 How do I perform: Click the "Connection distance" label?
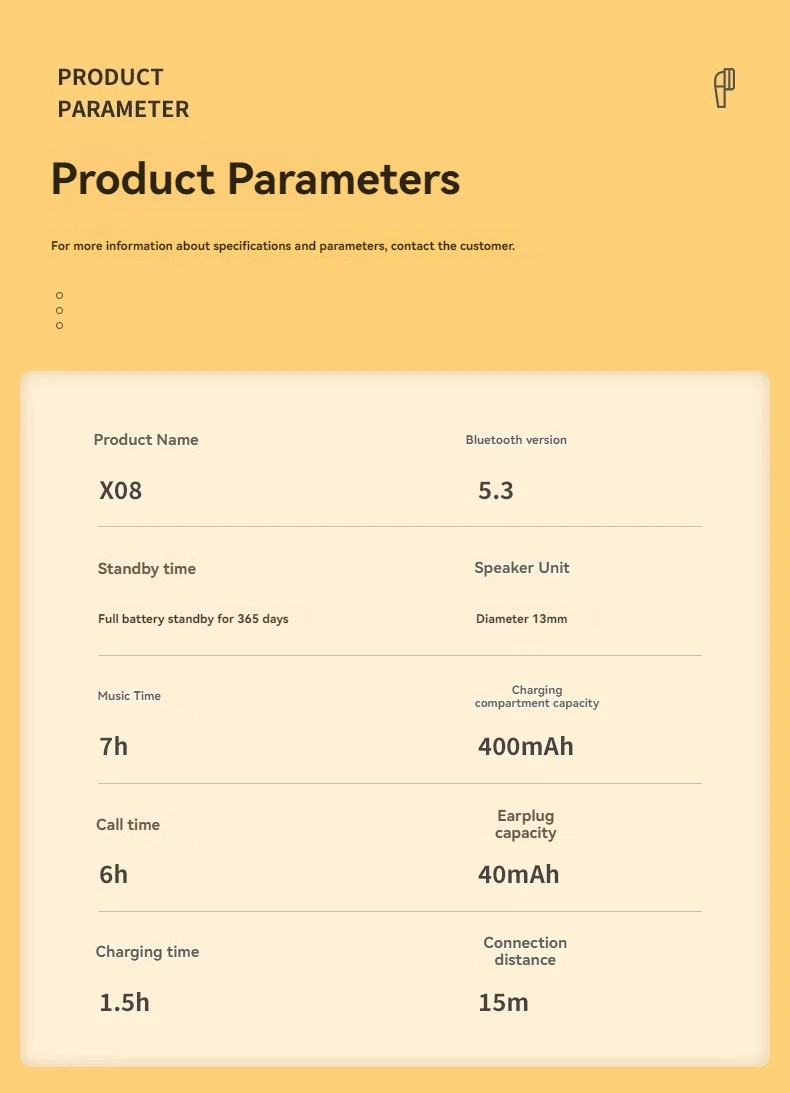tap(525, 951)
